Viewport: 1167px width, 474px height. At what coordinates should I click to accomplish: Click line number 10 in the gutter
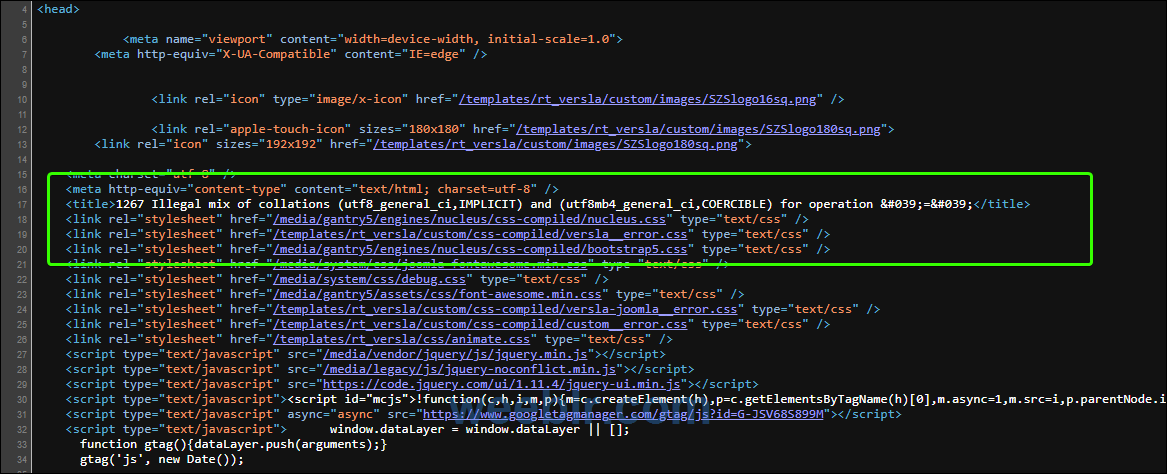click(x=21, y=99)
